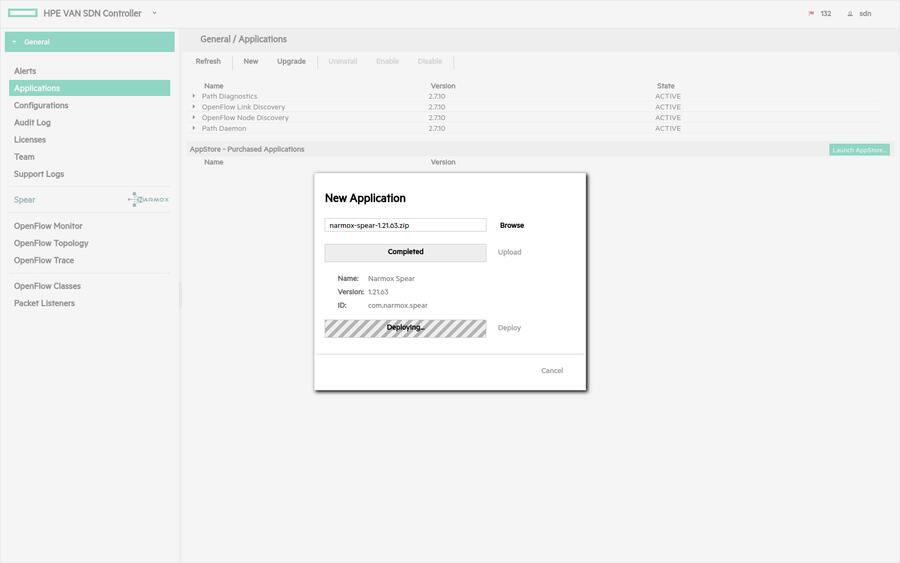Click the Deploying progress bar
The height and width of the screenshot is (563, 900).
pyautogui.click(x=405, y=328)
